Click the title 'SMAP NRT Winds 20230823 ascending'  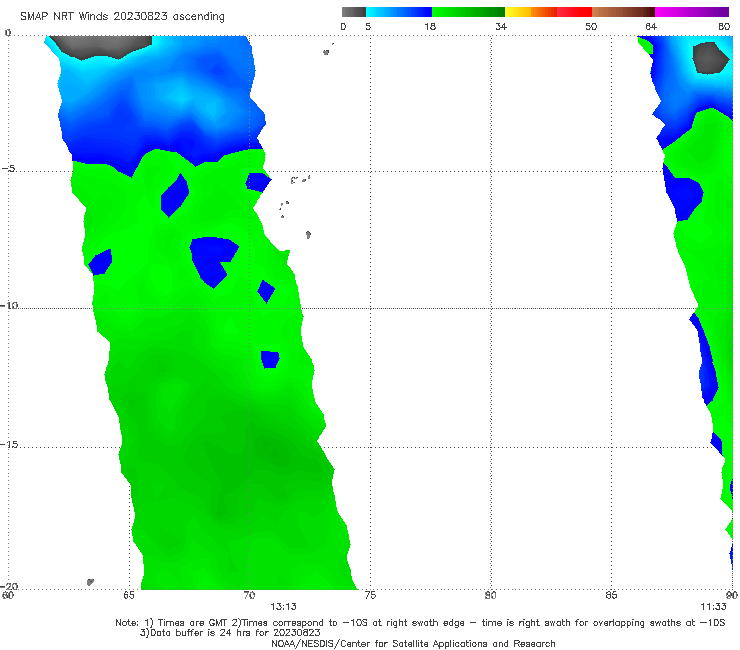tap(122, 16)
